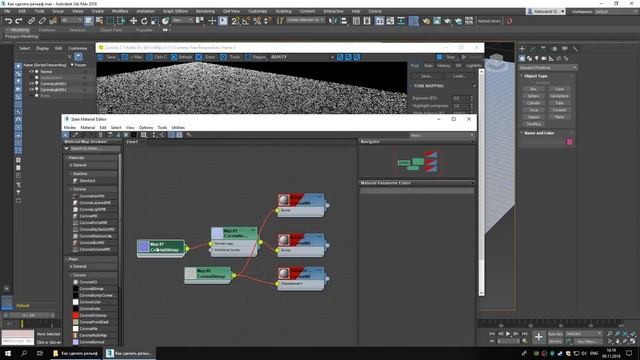Click the pink object color swatch
The width and height of the screenshot is (640, 360).
[x=569, y=142]
